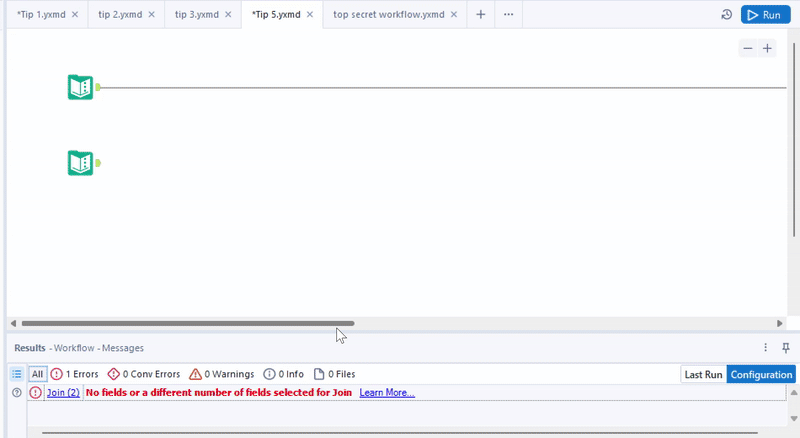Viewport: 800px width, 438px height.
Task: Toggle the results messages list view icon
Action: [17, 374]
